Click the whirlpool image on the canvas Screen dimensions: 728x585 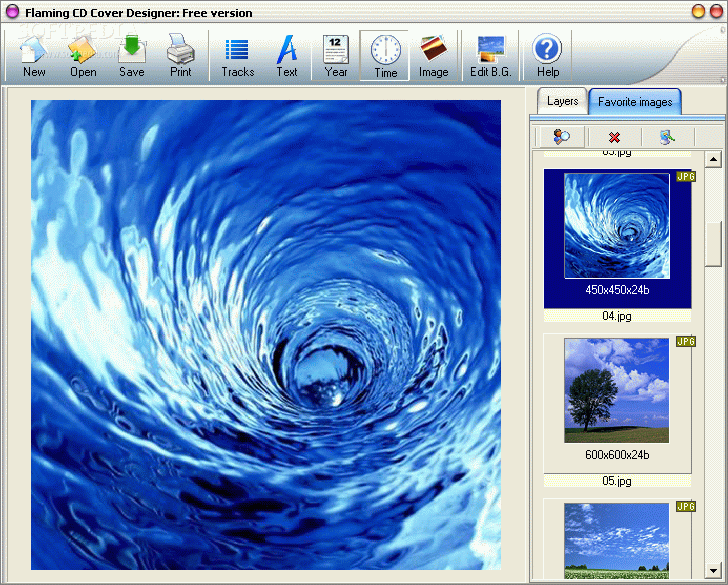266,335
